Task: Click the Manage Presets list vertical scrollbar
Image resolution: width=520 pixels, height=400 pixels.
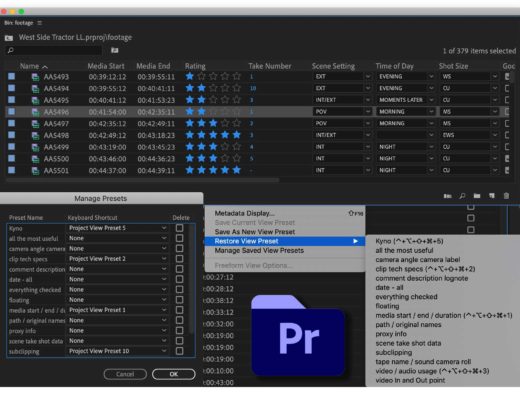Action: coord(191,278)
